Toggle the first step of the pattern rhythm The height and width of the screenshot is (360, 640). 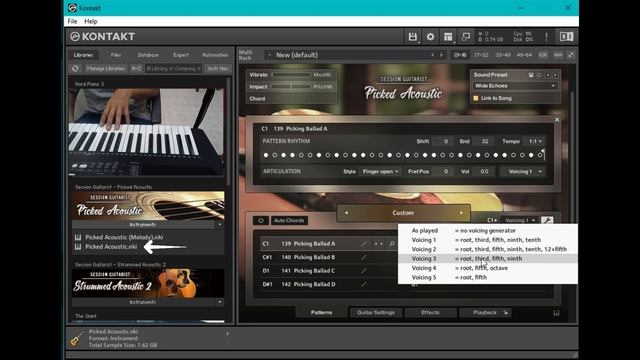tap(266, 155)
